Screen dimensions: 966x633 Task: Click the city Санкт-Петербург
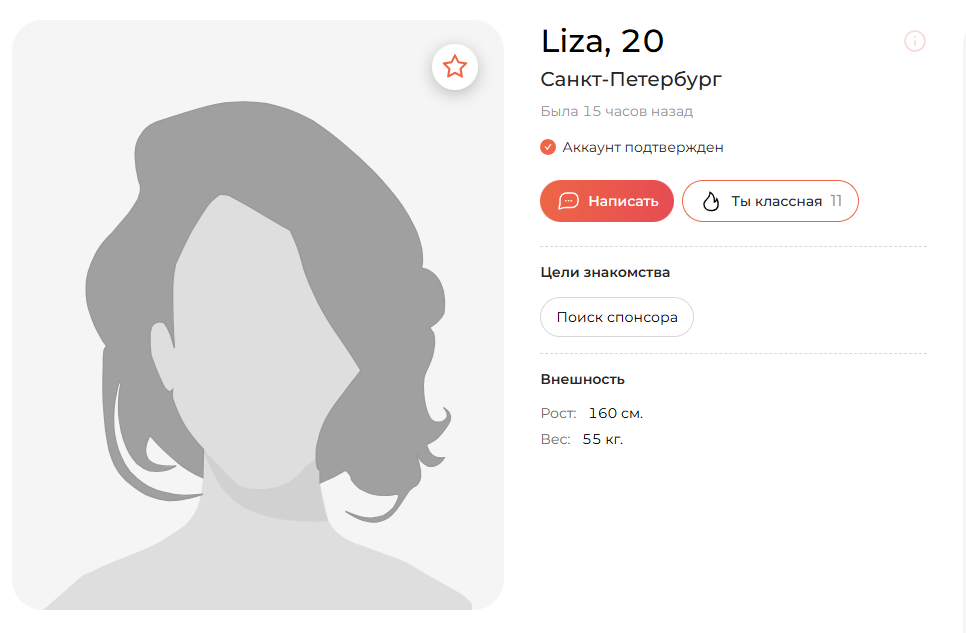pyautogui.click(x=631, y=80)
